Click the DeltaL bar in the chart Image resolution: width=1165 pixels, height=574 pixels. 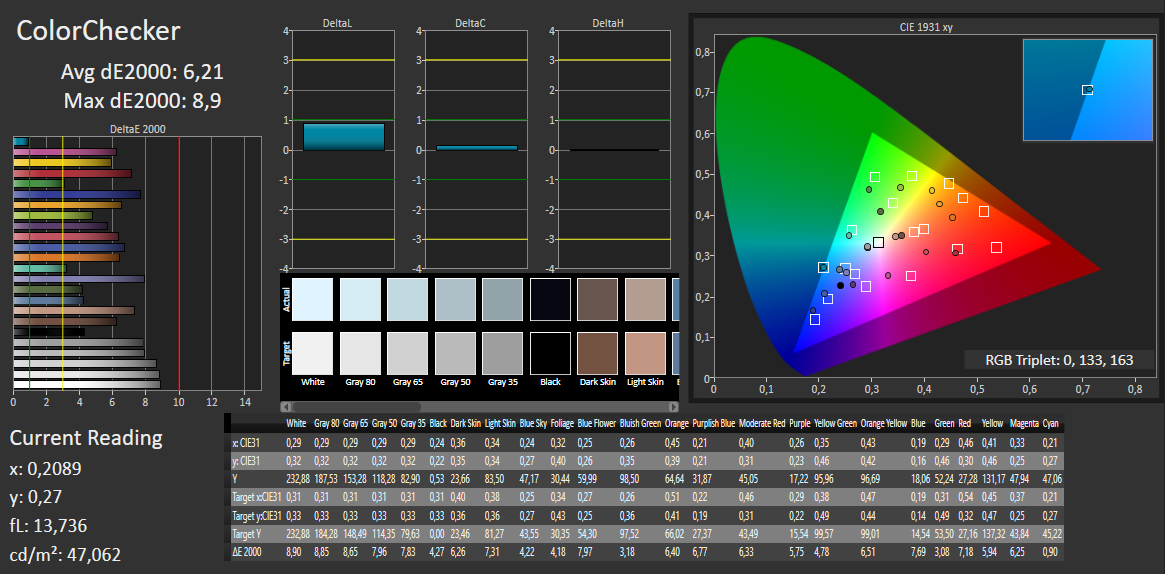[x=343, y=137]
